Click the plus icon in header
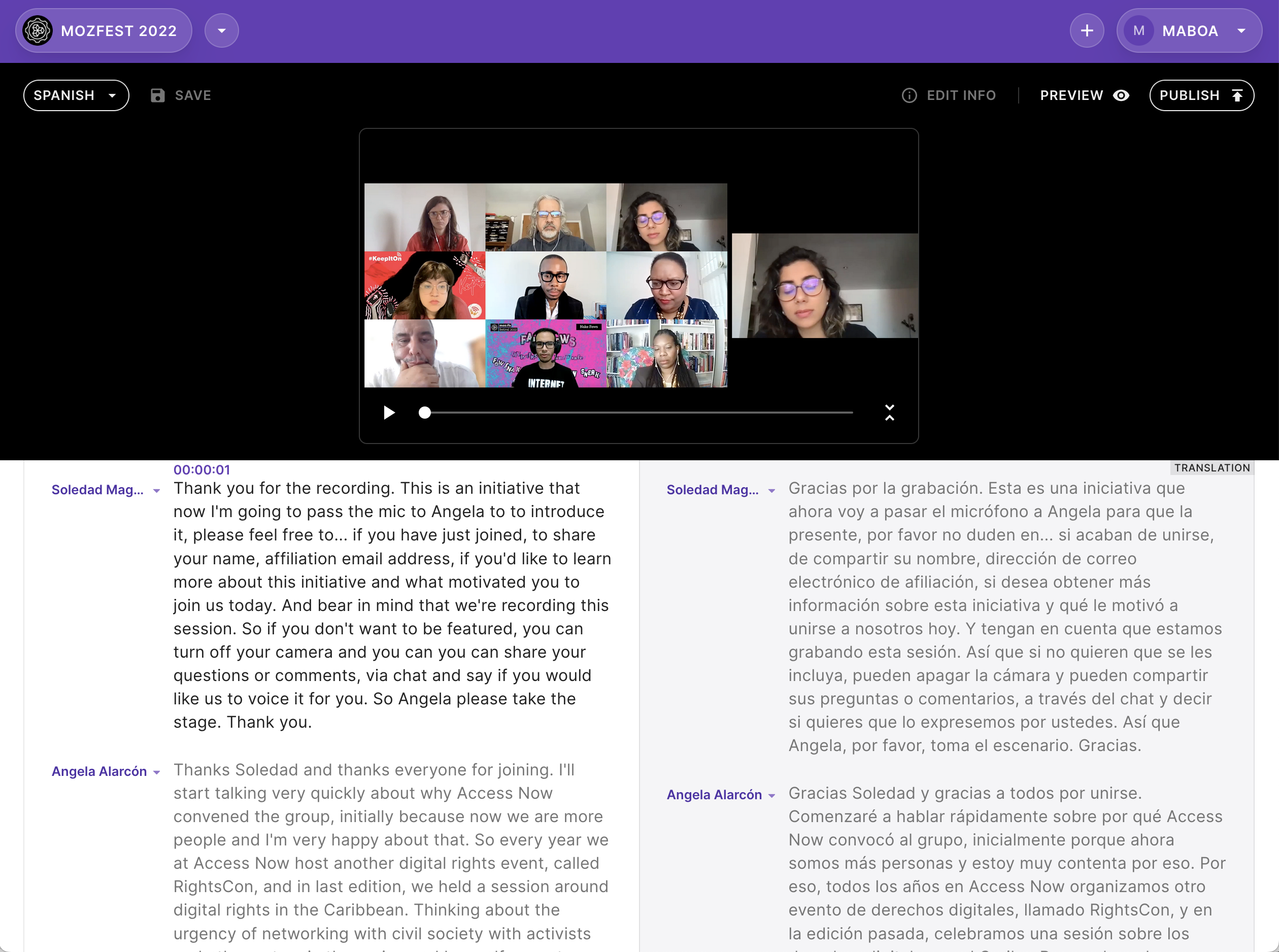The image size is (1279, 952). tap(1087, 30)
